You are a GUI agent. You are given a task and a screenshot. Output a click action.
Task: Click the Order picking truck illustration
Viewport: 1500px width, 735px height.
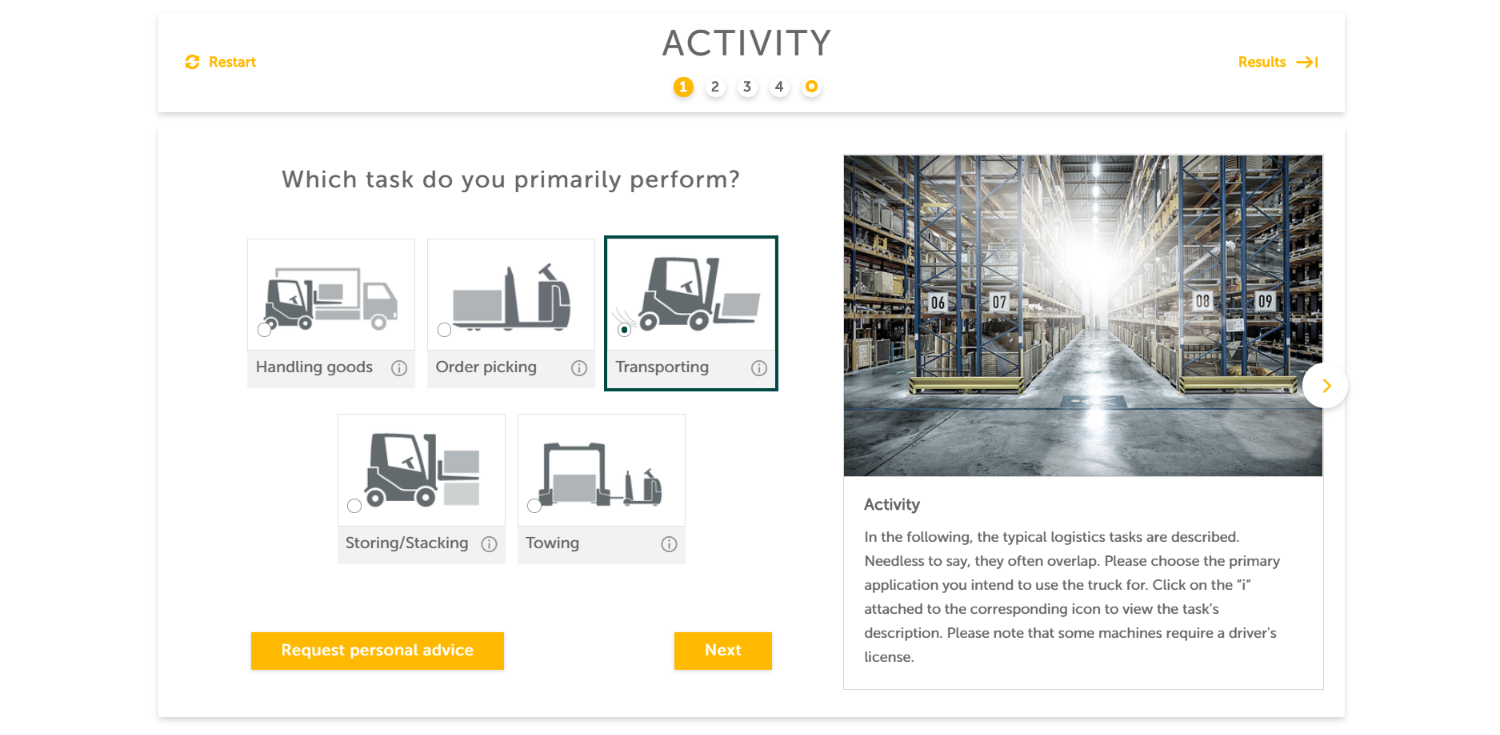pyautogui.click(x=511, y=297)
